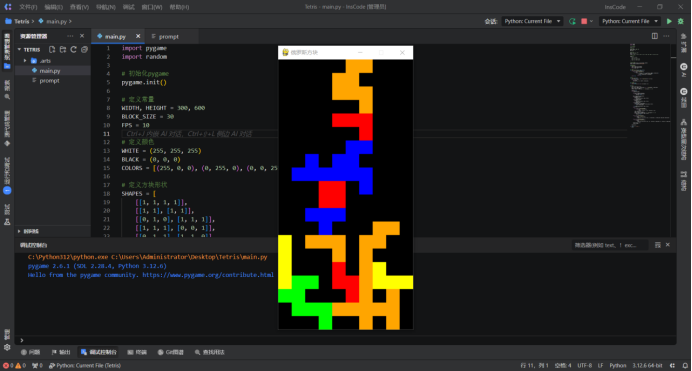Viewport: 692px width, 371px height.
Task: Create a new folder in TETRIS
Action: (63, 49)
